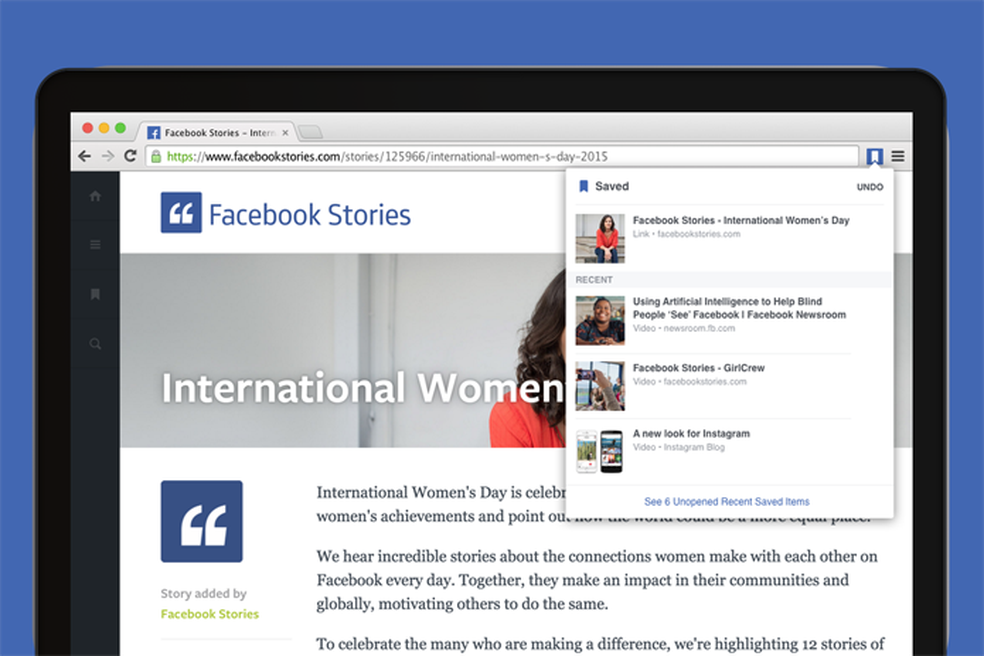Open the browser hamburger menu

tap(898, 156)
